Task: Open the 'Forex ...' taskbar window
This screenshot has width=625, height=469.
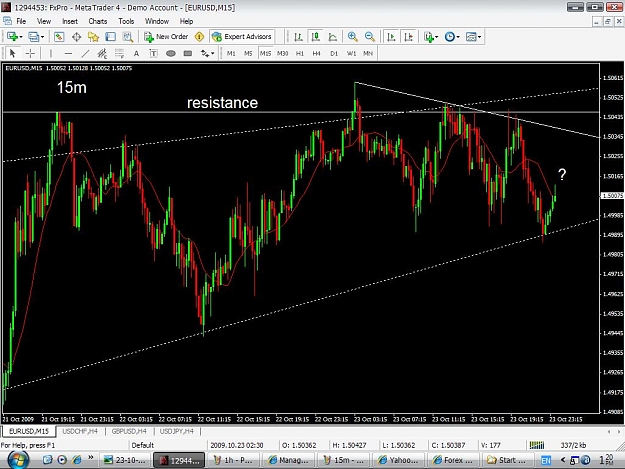Action: pyautogui.click(x=453, y=460)
